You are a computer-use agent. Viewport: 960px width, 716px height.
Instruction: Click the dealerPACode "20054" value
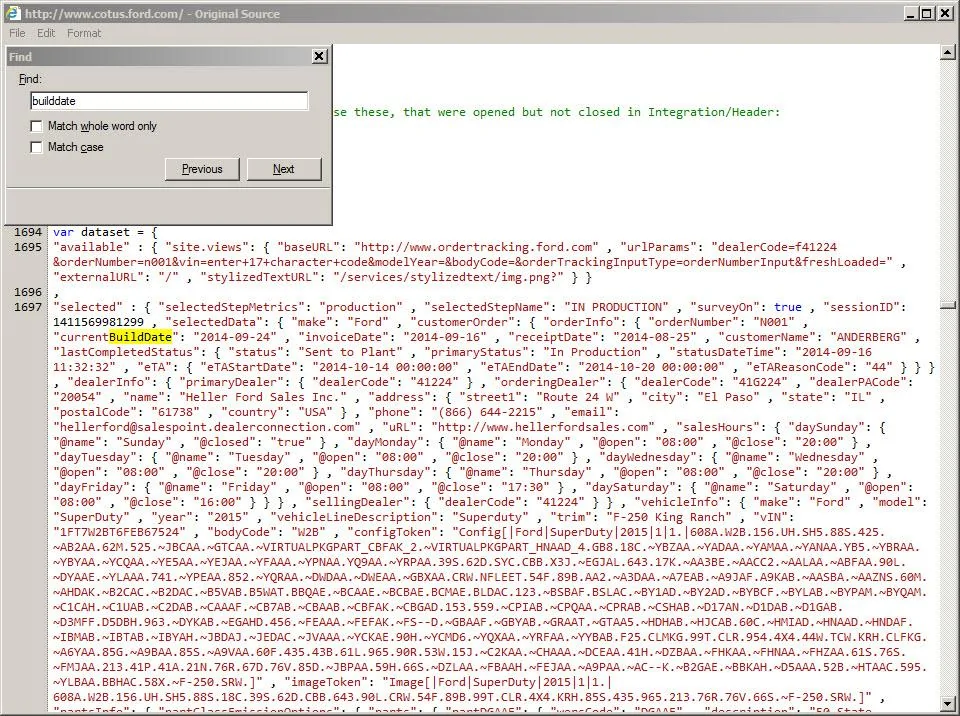[x=78, y=397]
